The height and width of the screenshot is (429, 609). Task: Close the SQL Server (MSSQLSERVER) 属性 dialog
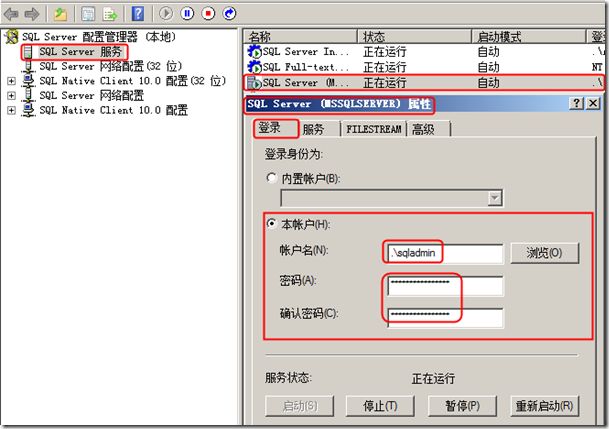pyautogui.click(x=593, y=103)
